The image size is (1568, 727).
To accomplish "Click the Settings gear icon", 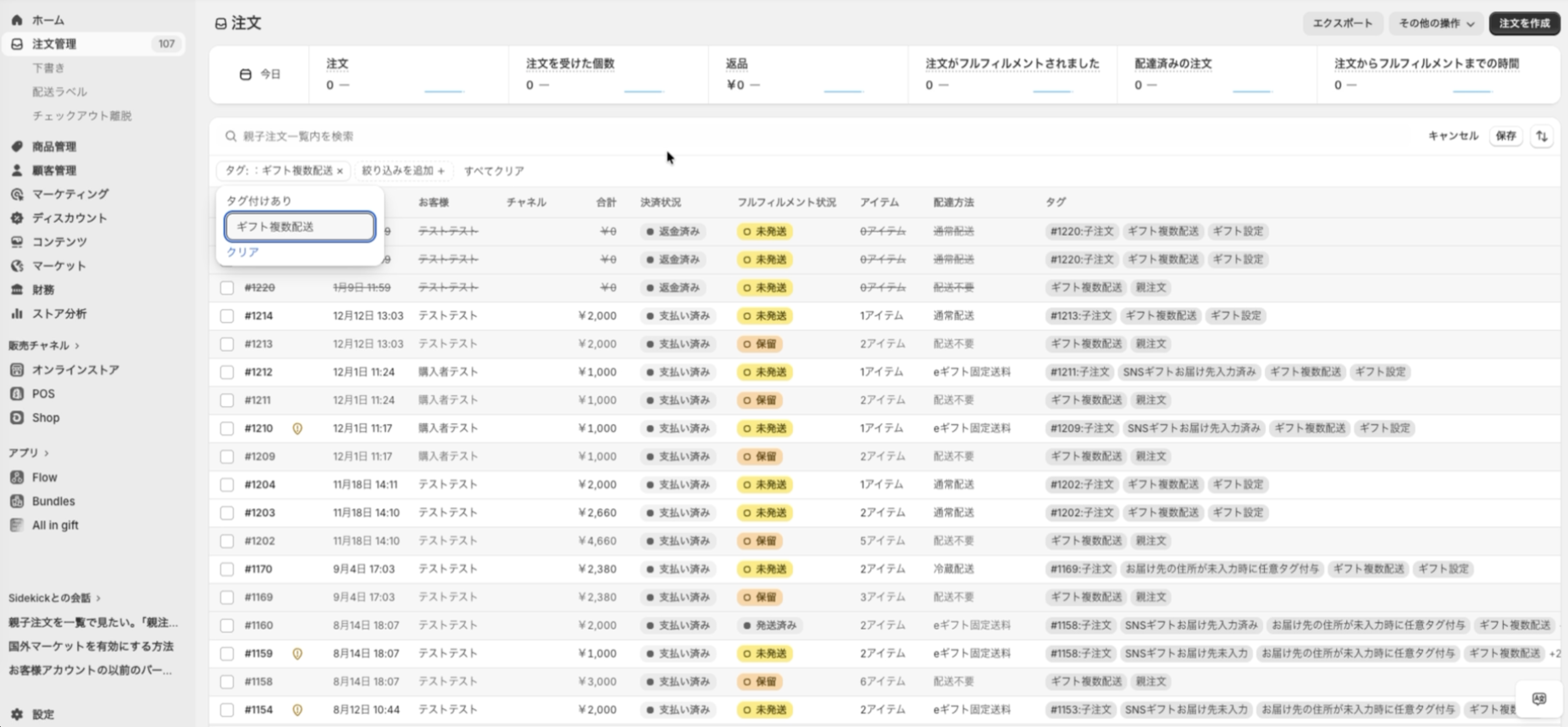I will [17, 714].
